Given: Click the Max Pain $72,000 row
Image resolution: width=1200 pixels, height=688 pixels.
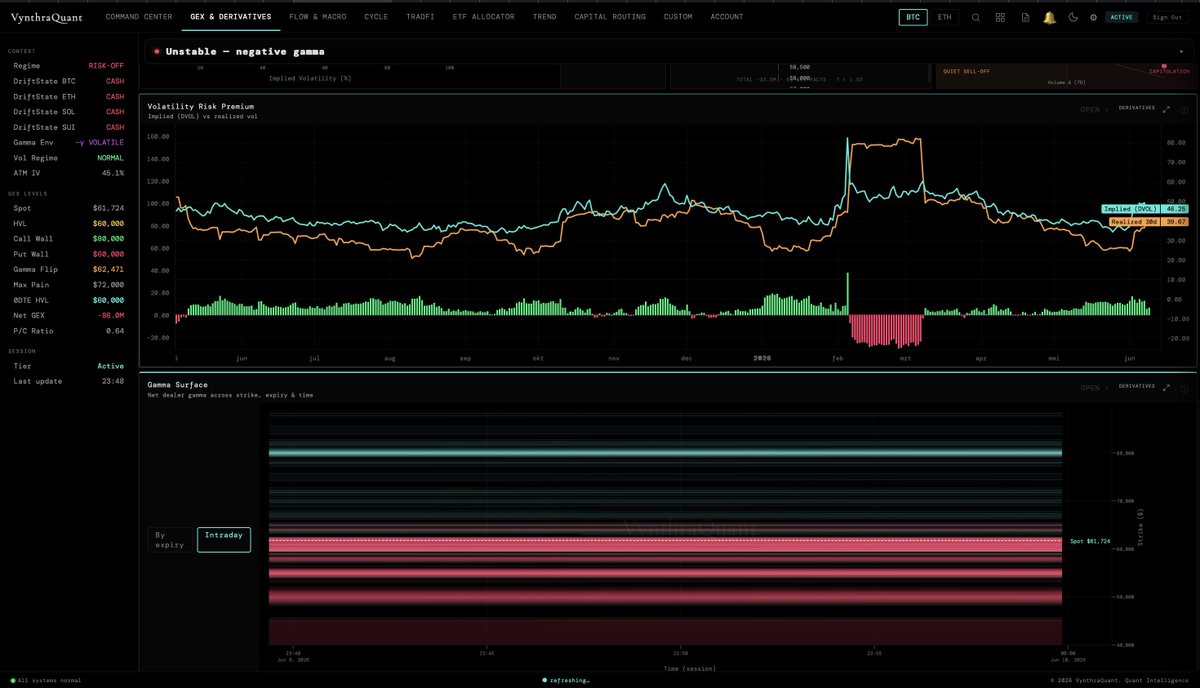Looking at the screenshot, I should pyautogui.click(x=69, y=285).
